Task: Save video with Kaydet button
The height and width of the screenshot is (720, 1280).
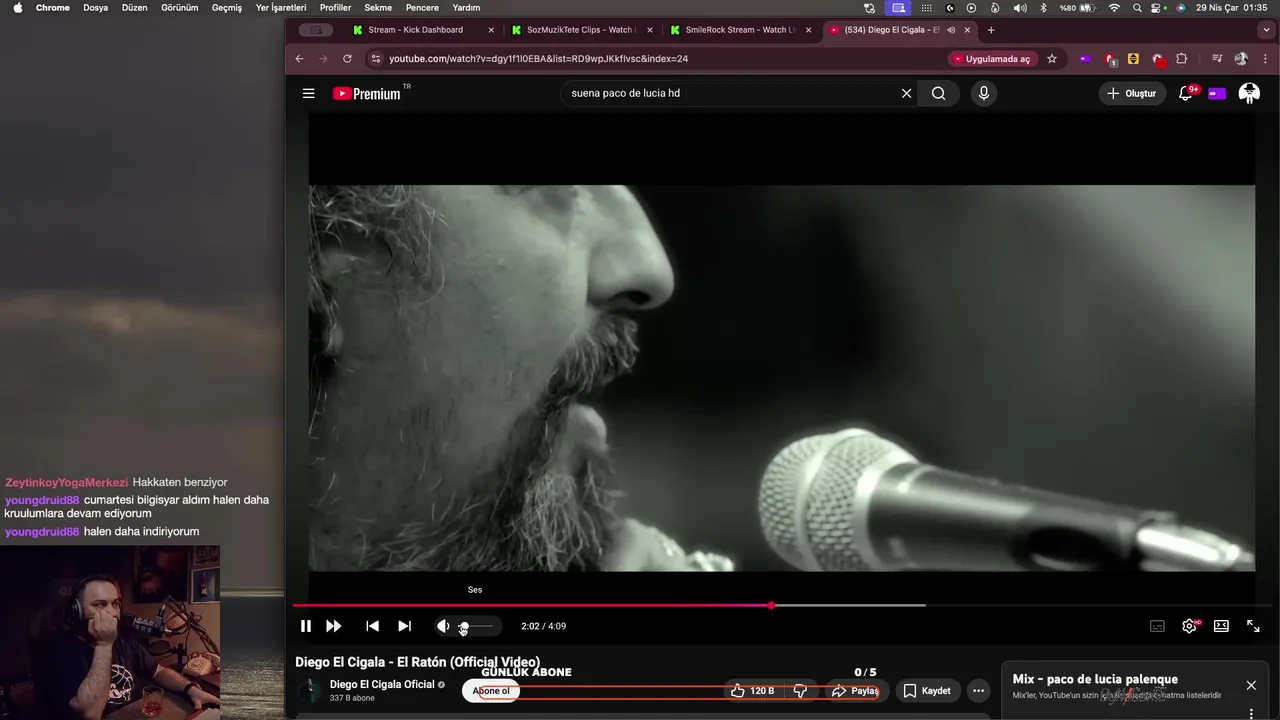Action: point(927,691)
